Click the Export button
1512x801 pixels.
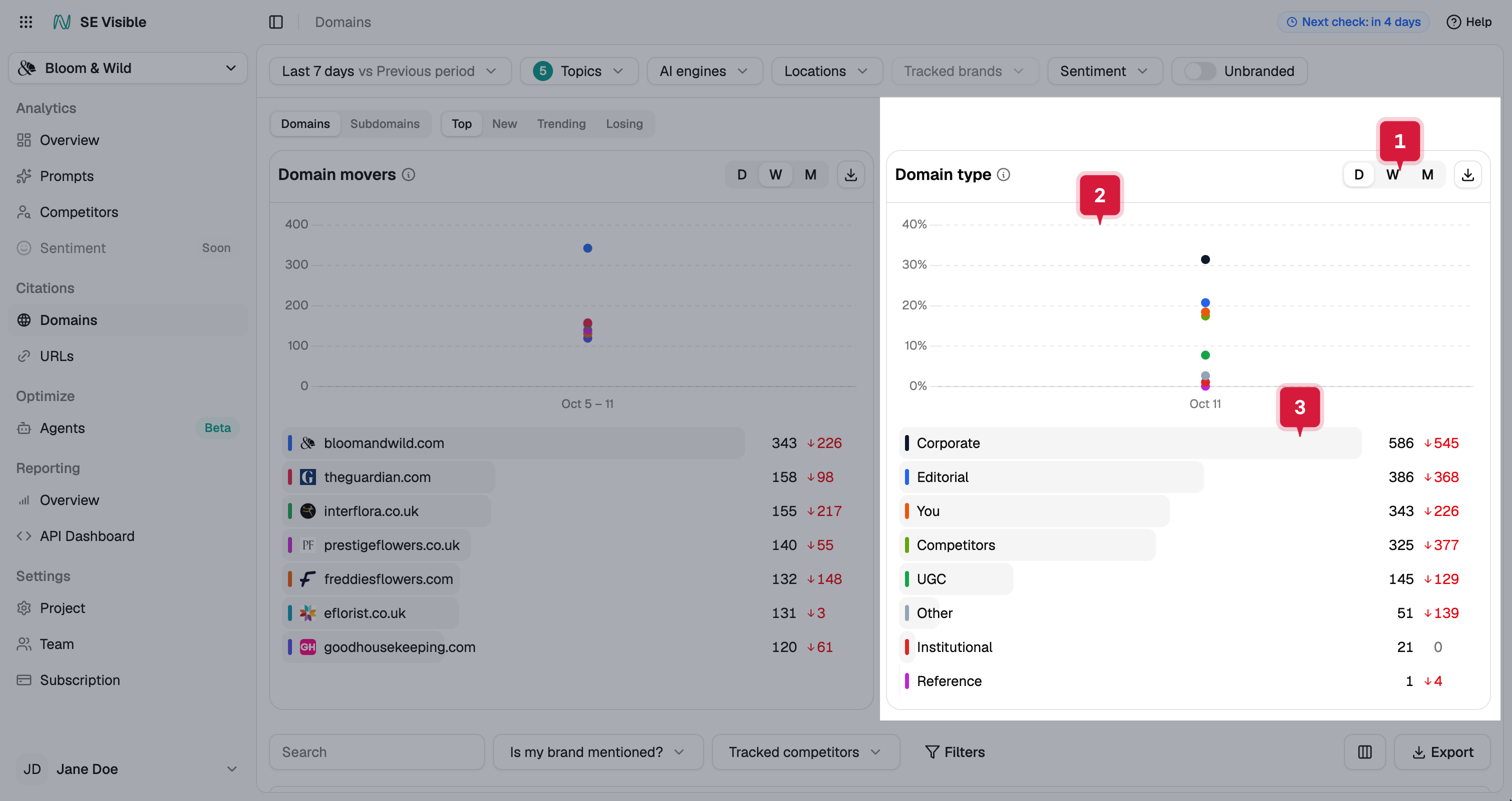1442,752
